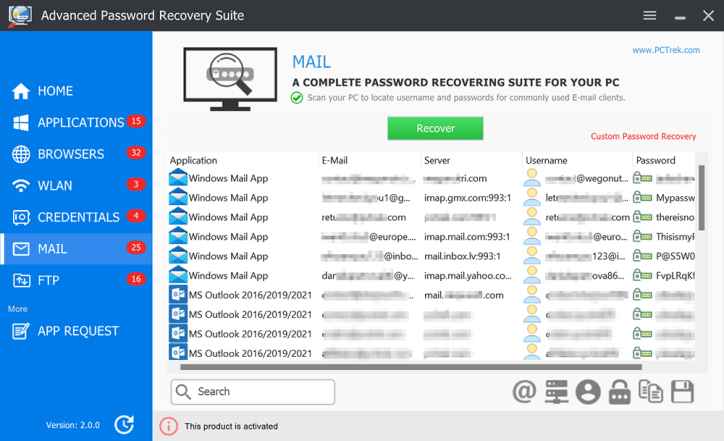Click the password padlock icon
The image size is (724, 441).
pos(620,392)
